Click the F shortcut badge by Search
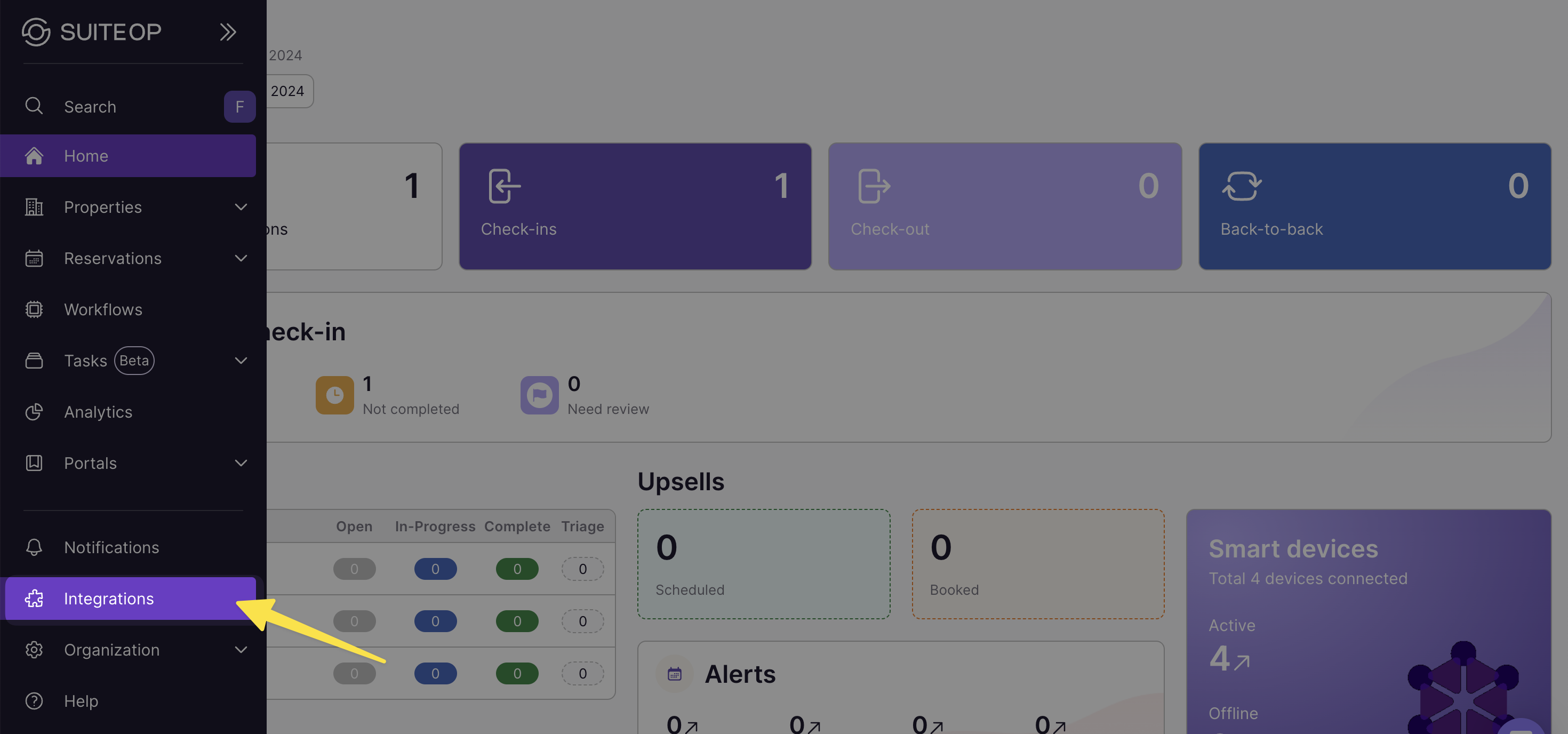This screenshot has width=1568, height=734. (239, 107)
